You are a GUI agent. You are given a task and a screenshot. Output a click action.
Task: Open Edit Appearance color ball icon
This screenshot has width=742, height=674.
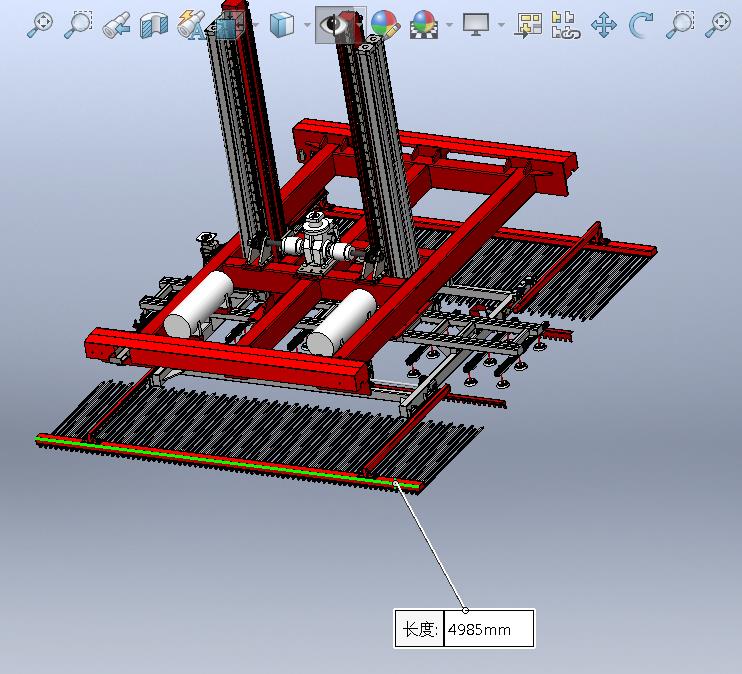(385, 25)
